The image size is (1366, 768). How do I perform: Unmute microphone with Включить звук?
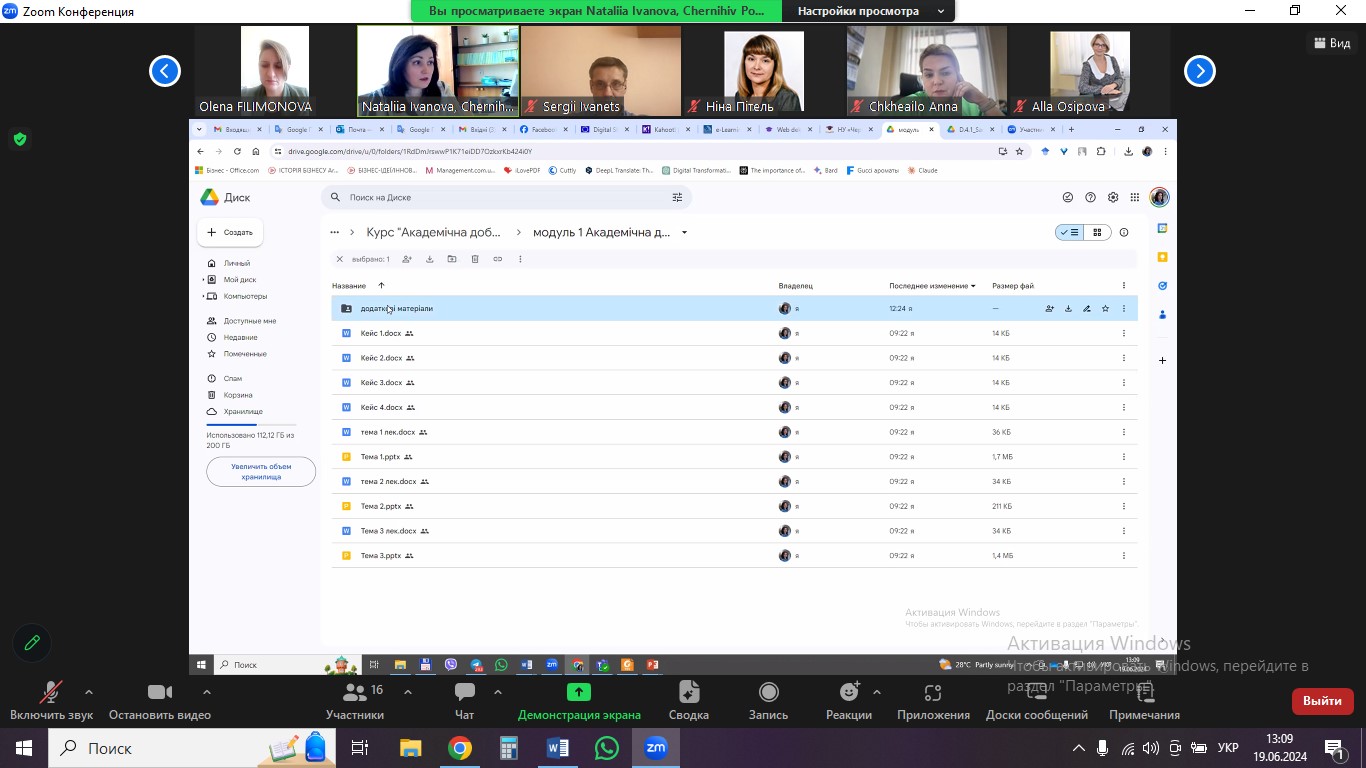click(x=51, y=693)
